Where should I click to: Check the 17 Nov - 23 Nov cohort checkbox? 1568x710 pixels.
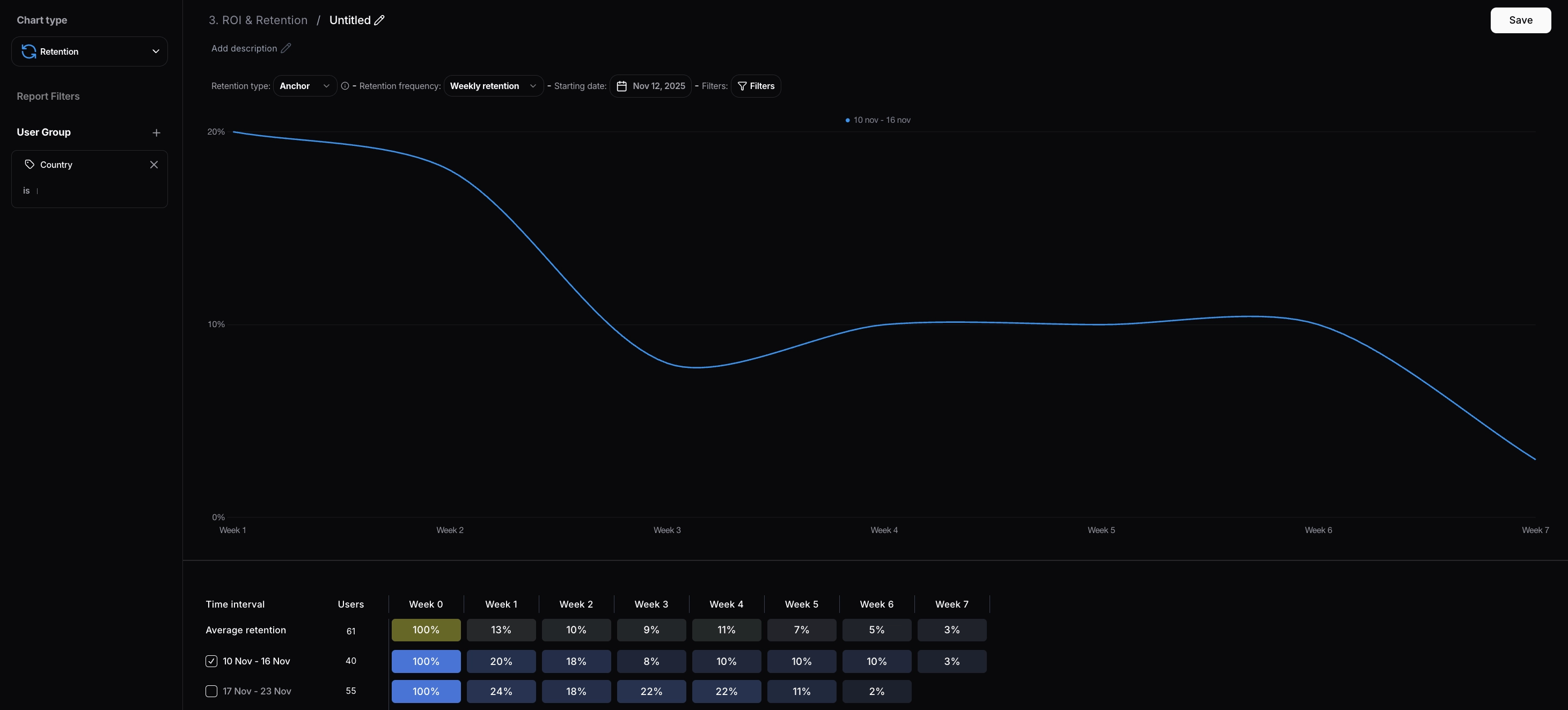point(211,692)
